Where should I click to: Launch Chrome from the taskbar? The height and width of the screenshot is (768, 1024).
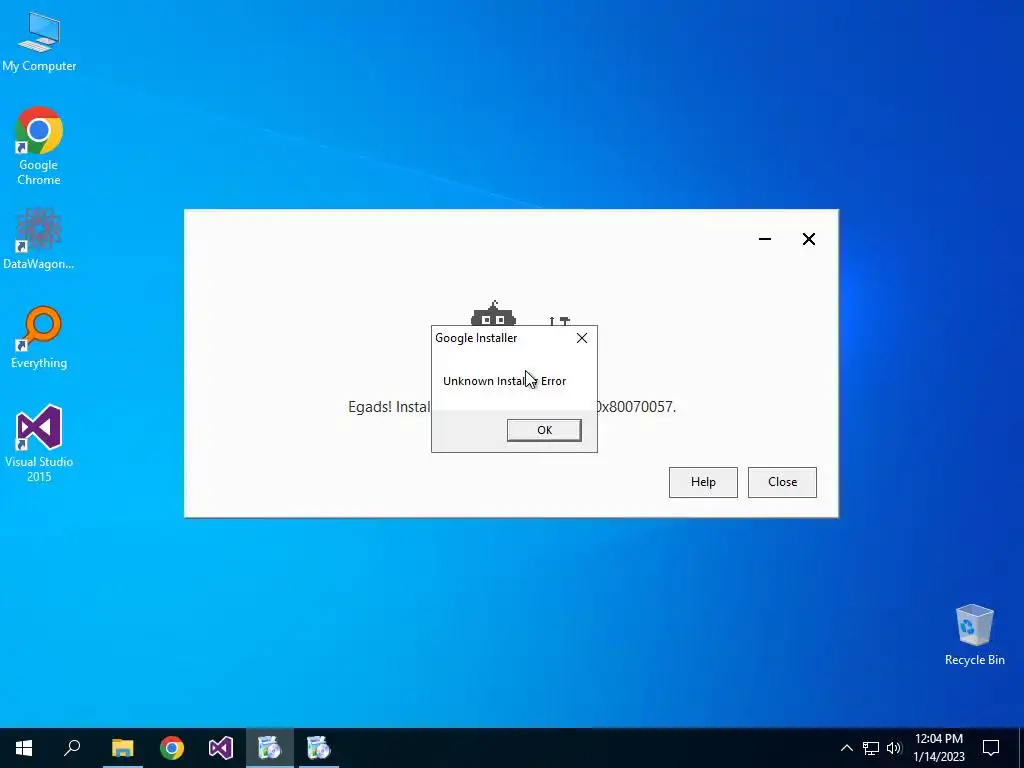(x=172, y=748)
